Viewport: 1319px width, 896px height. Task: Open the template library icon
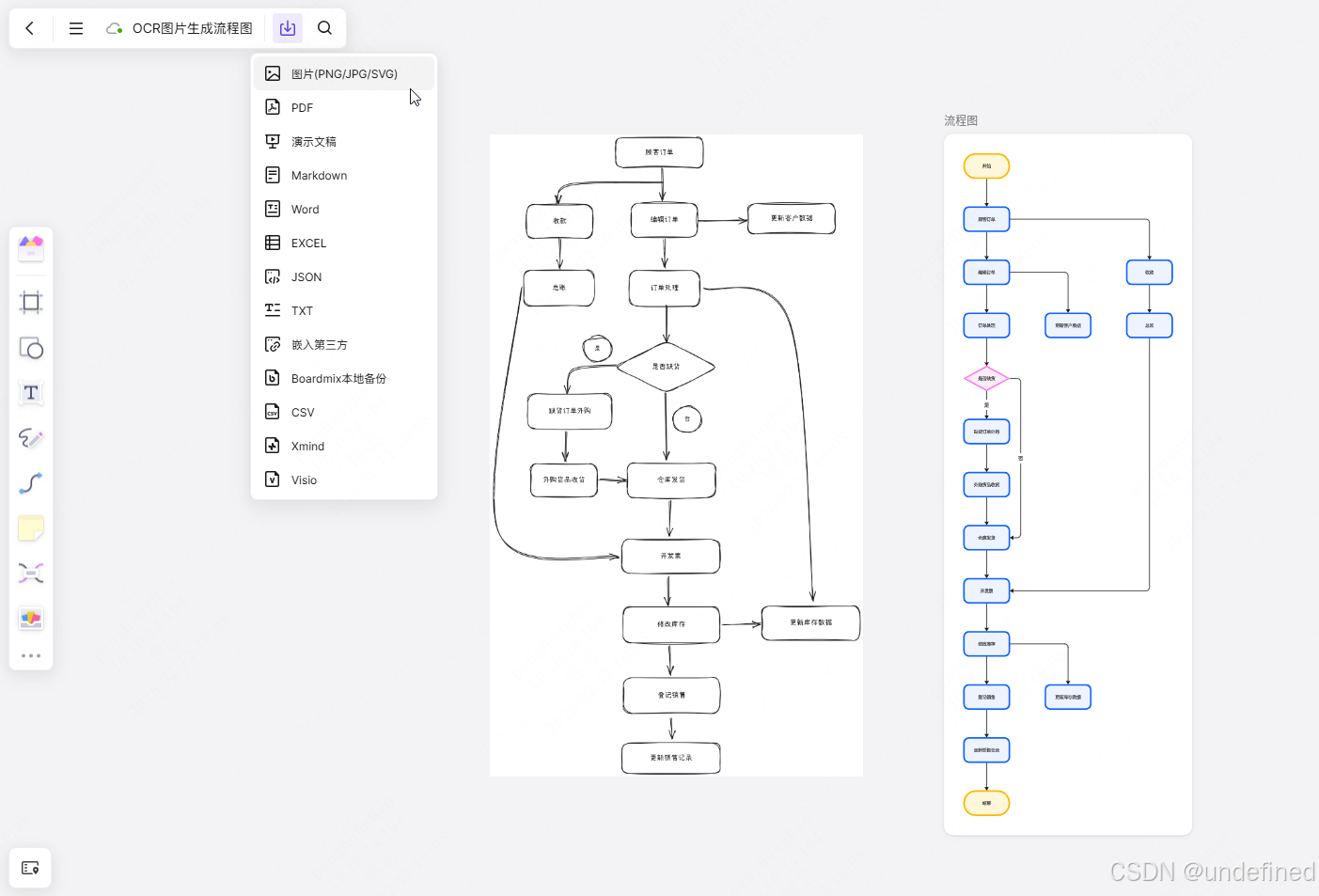click(x=31, y=248)
